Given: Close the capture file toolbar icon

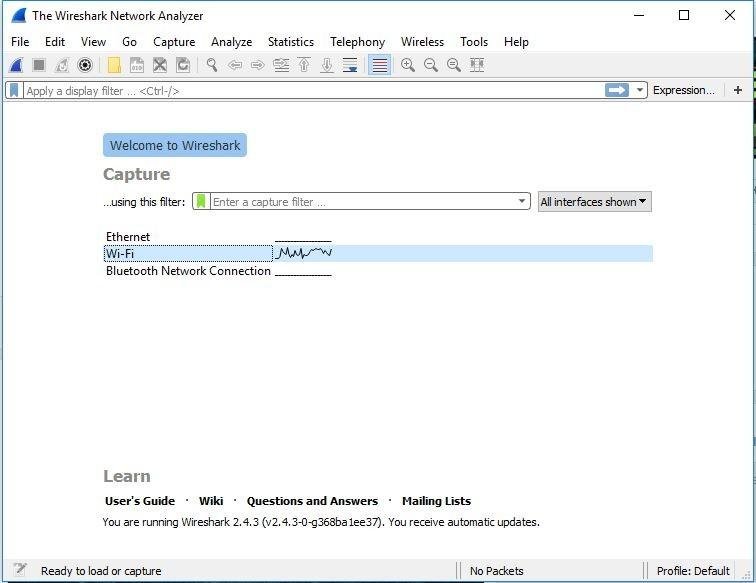Looking at the screenshot, I should (x=160, y=65).
